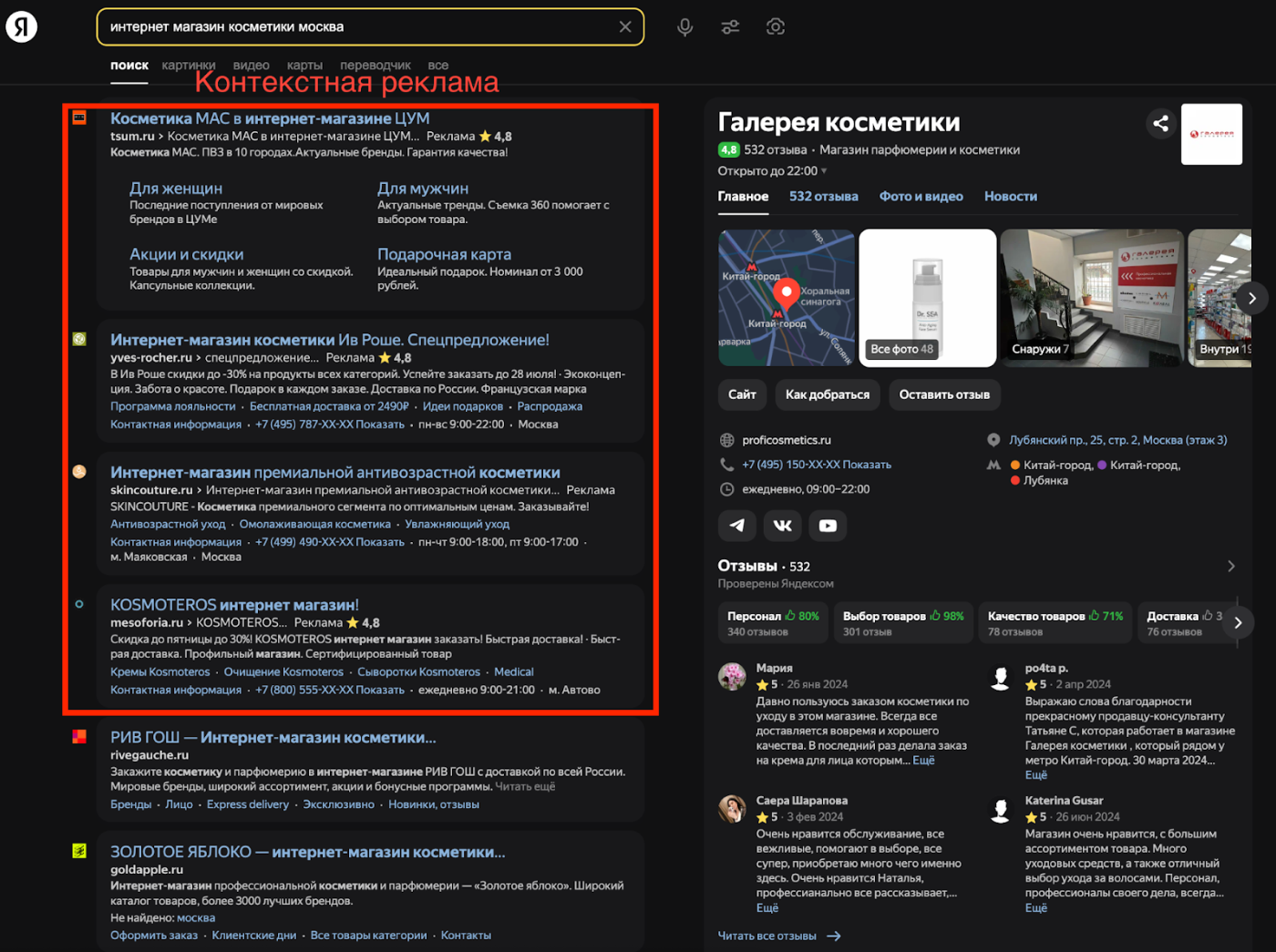Open the Акции и скидки sitelink
This screenshot has width=1276, height=952.
coord(187,254)
